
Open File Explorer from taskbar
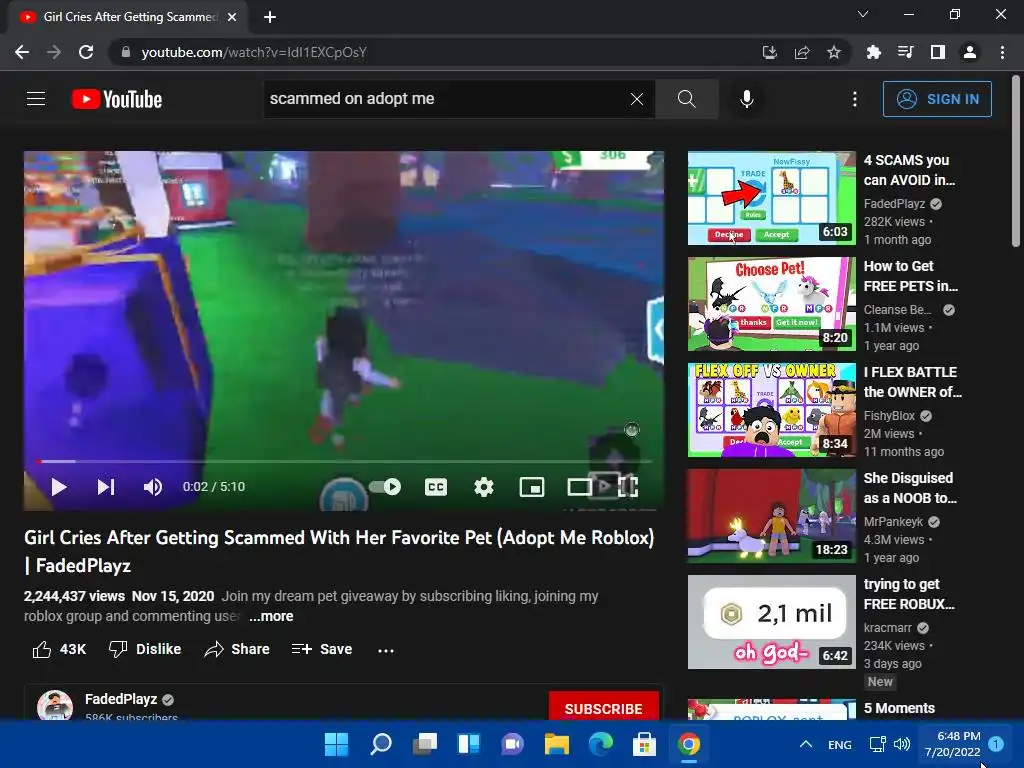(x=557, y=744)
